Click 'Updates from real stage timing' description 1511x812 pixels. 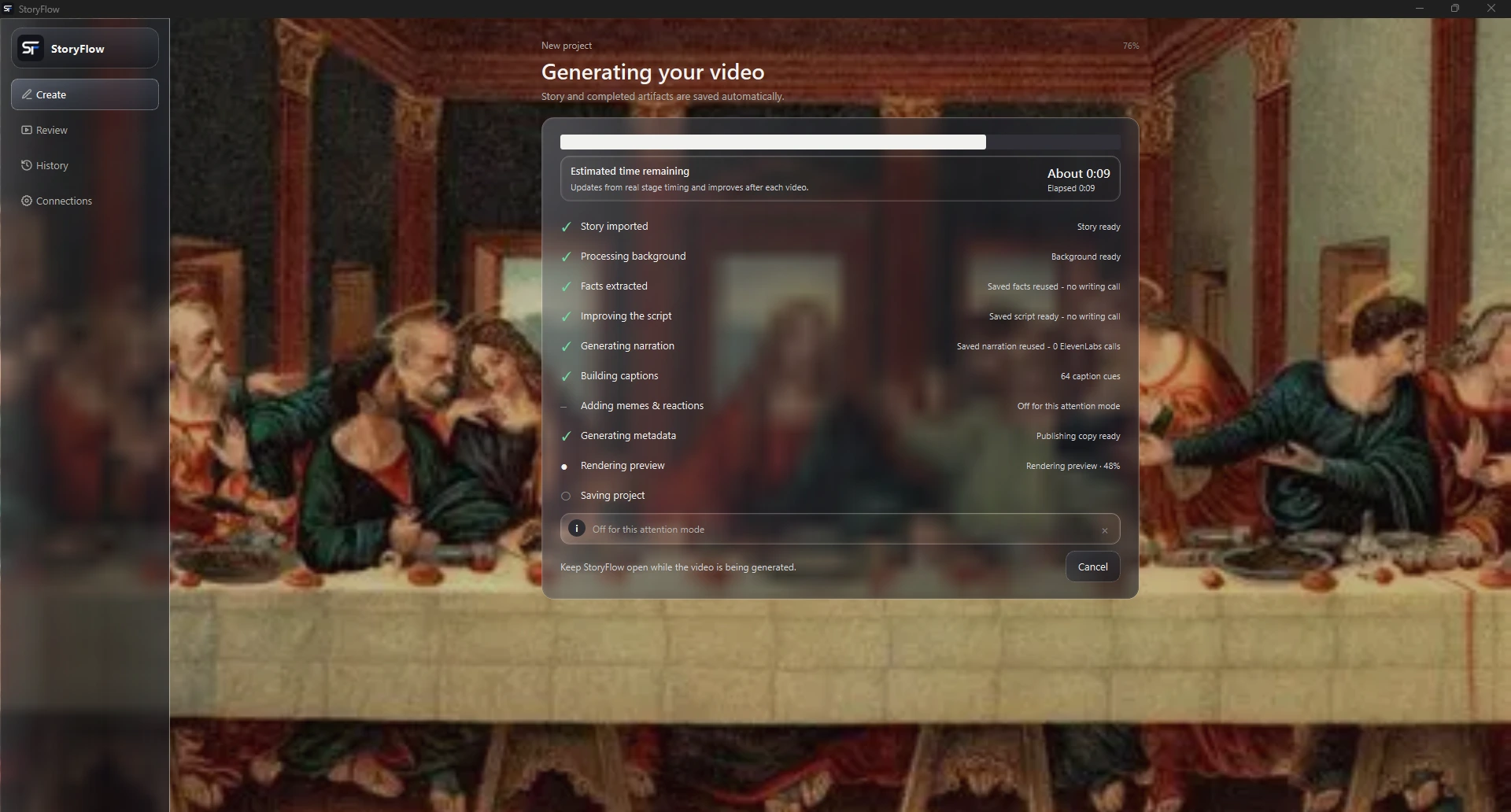click(689, 187)
